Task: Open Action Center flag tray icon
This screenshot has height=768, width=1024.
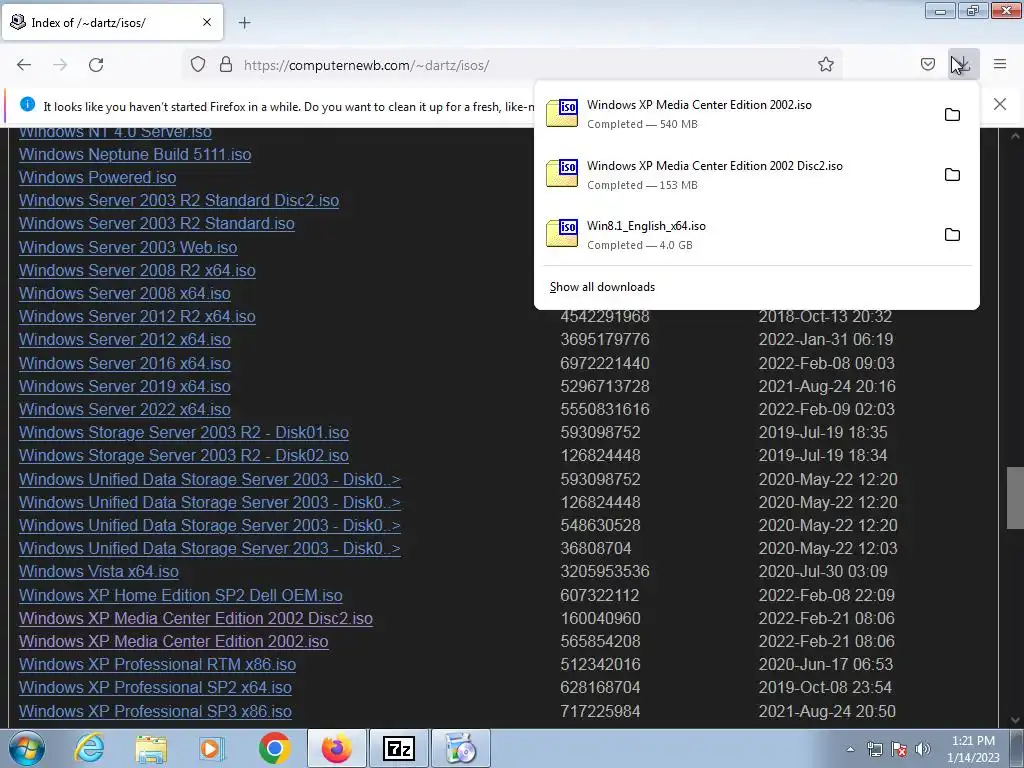Action: (899, 749)
